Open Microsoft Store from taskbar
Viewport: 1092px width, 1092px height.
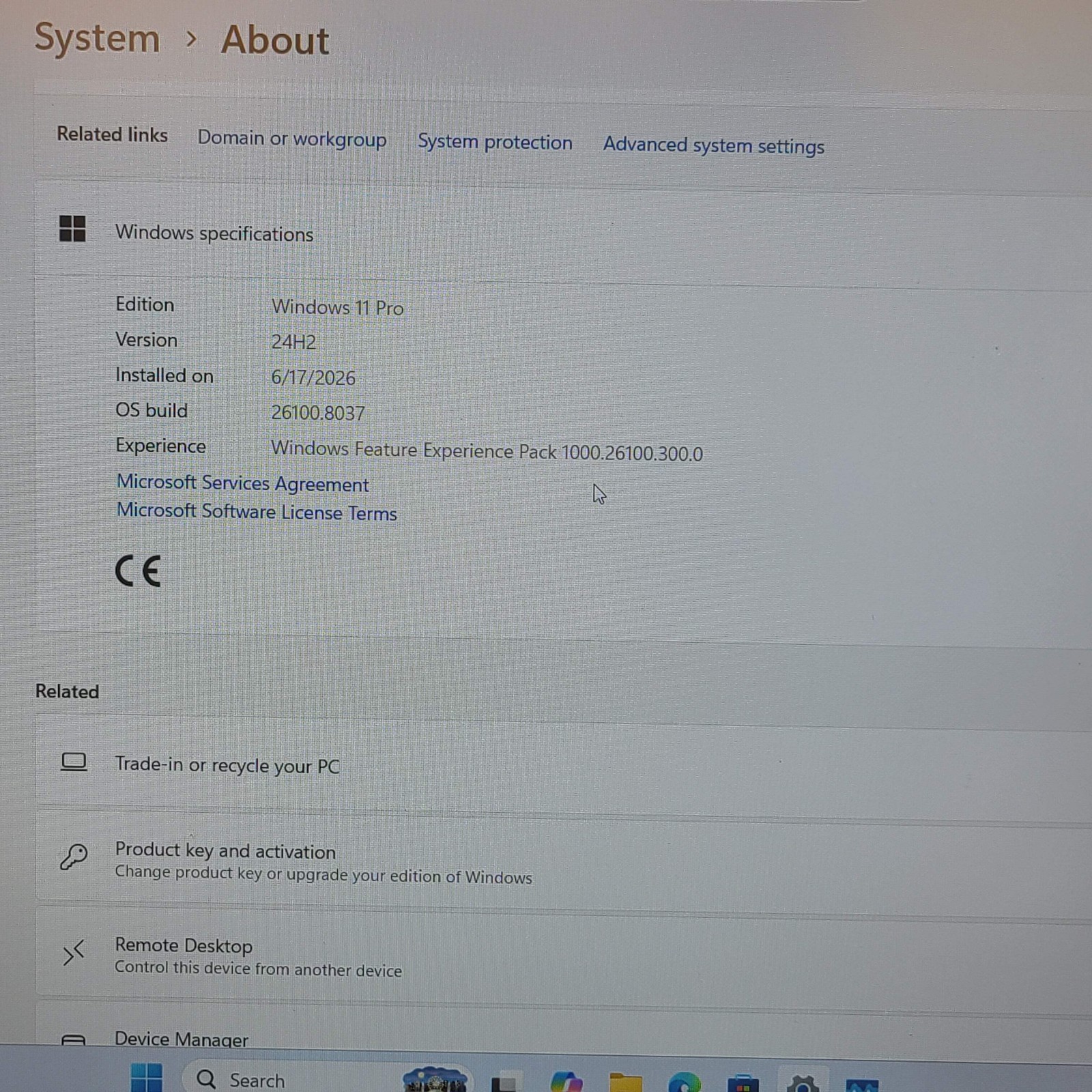(743, 1083)
